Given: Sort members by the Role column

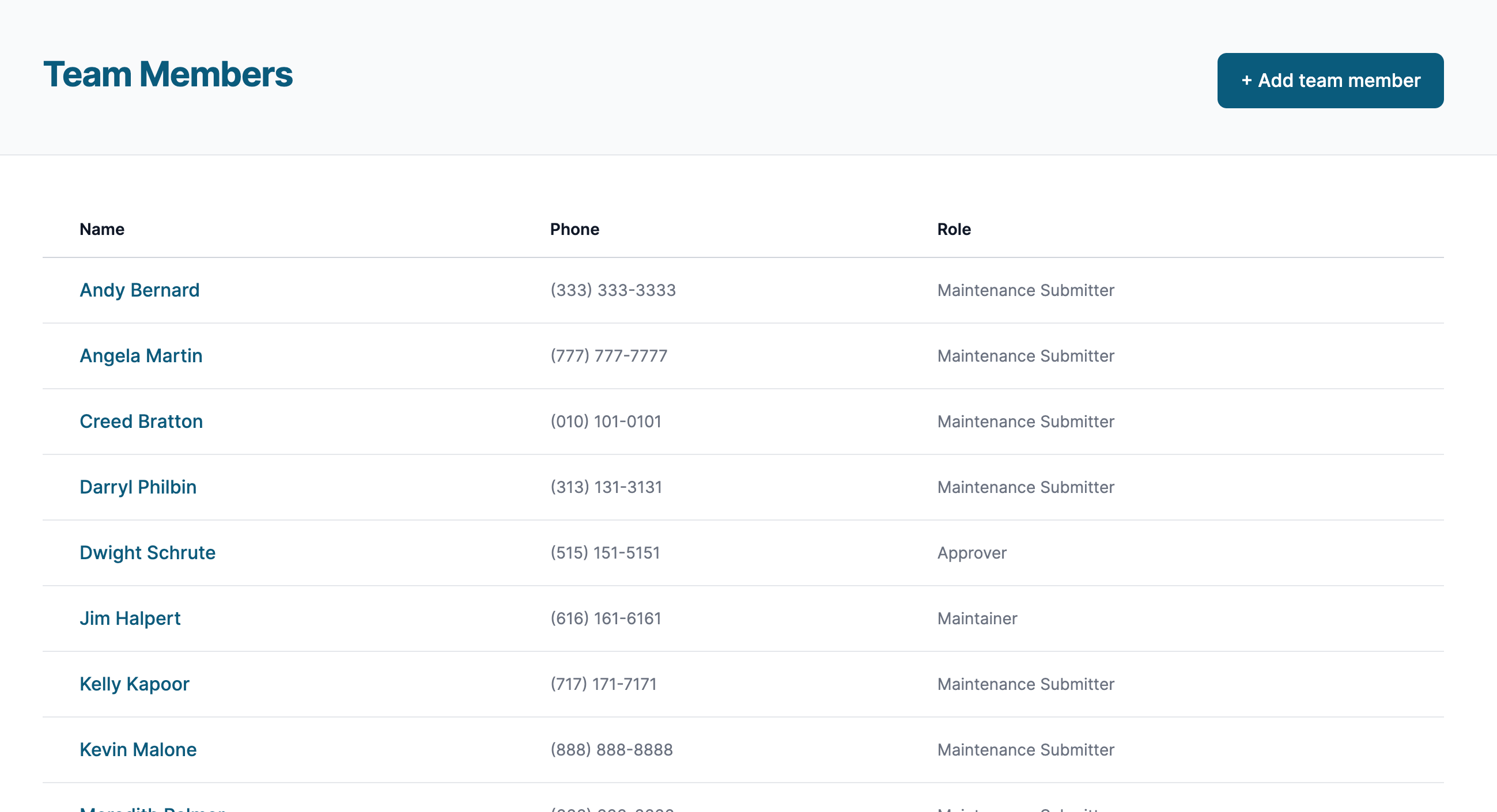Looking at the screenshot, I should click(x=954, y=229).
